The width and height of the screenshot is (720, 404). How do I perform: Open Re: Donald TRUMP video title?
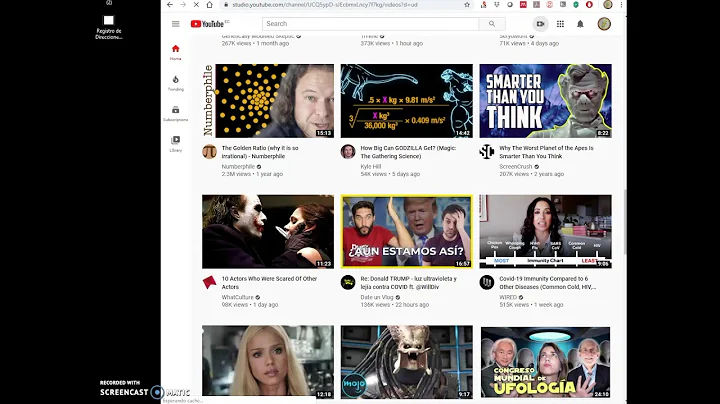[x=408, y=283]
